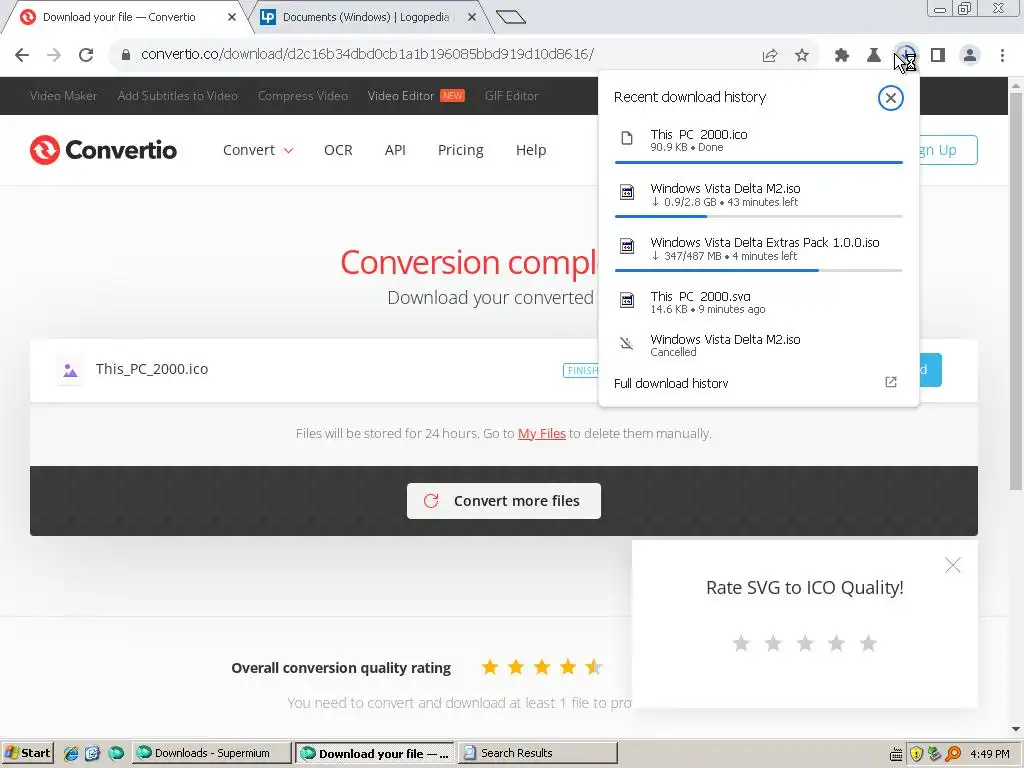Screen dimensions: 1024x768
Task: Launch Internet Explorer from quick launch
Action: pos(71,753)
